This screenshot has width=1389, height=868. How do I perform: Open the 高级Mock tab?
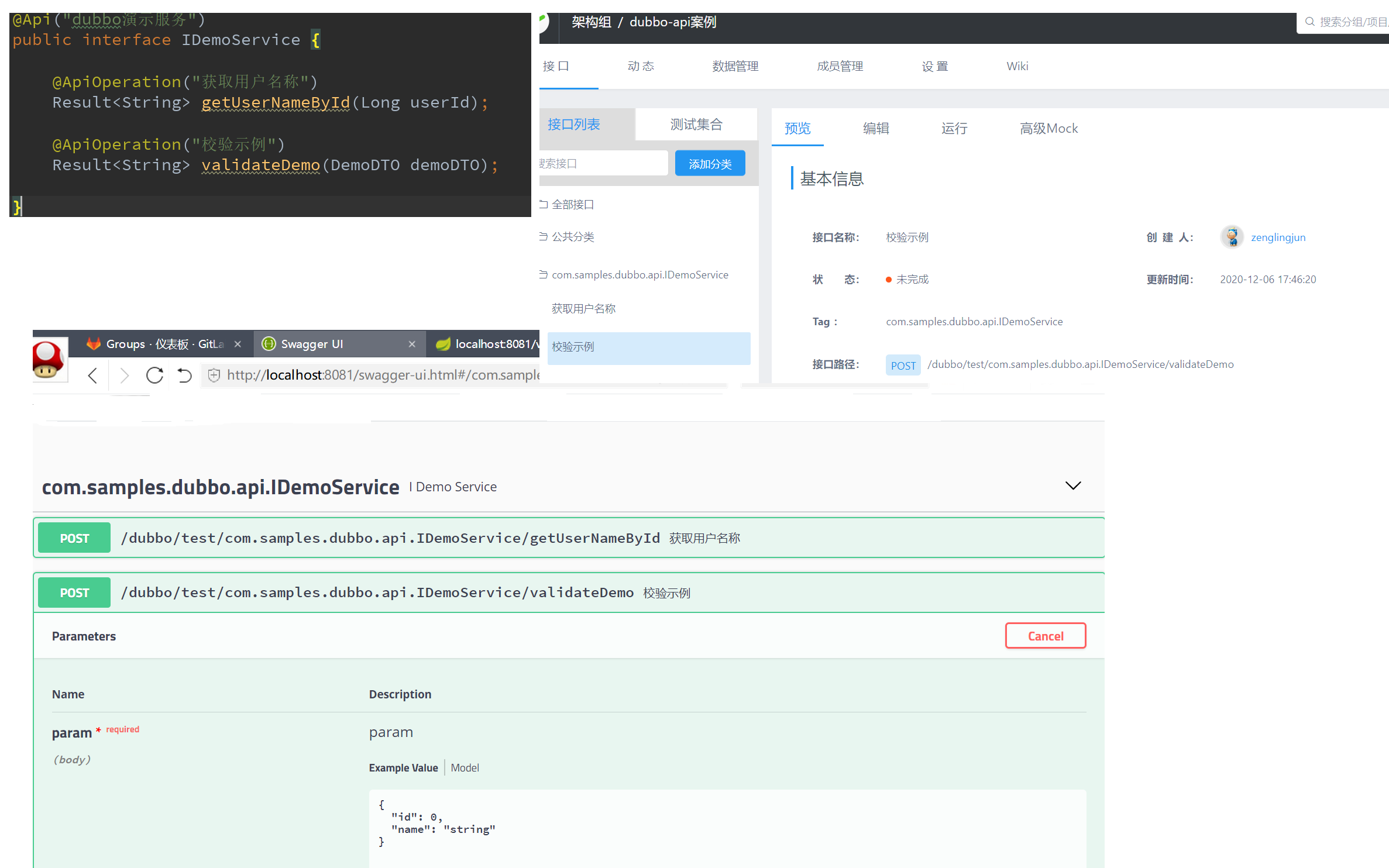(1048, 129)
